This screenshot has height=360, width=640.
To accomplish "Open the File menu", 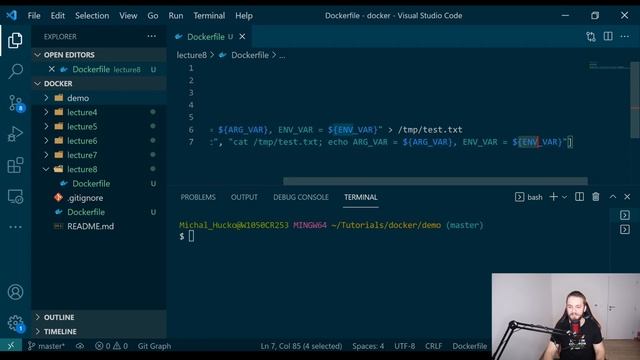I will click(x=34, y=16).
